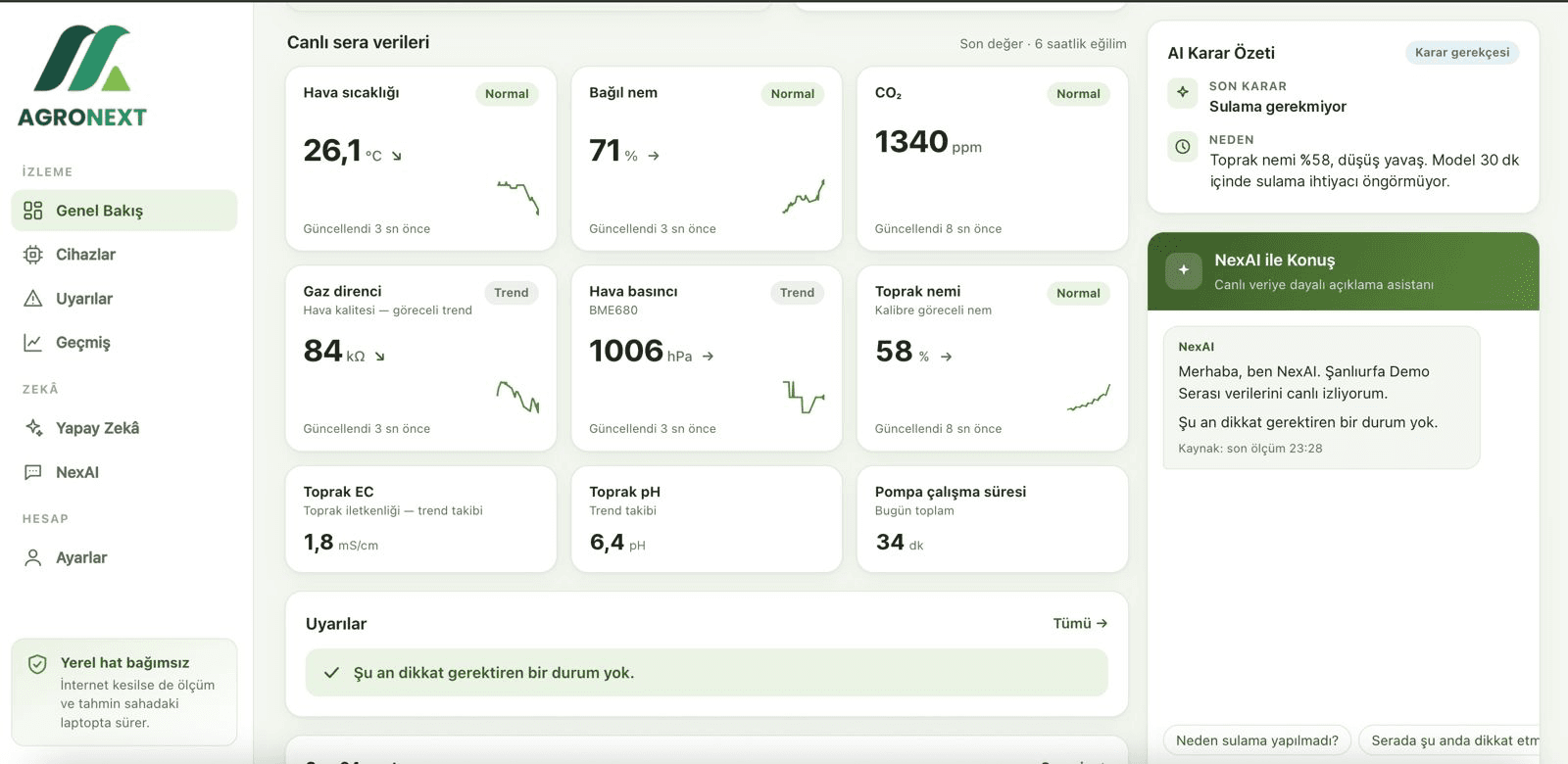Click the Toprak nemi trend sparkline
This screenshot has height=764, width=1568.
(x=1089, y=398)
